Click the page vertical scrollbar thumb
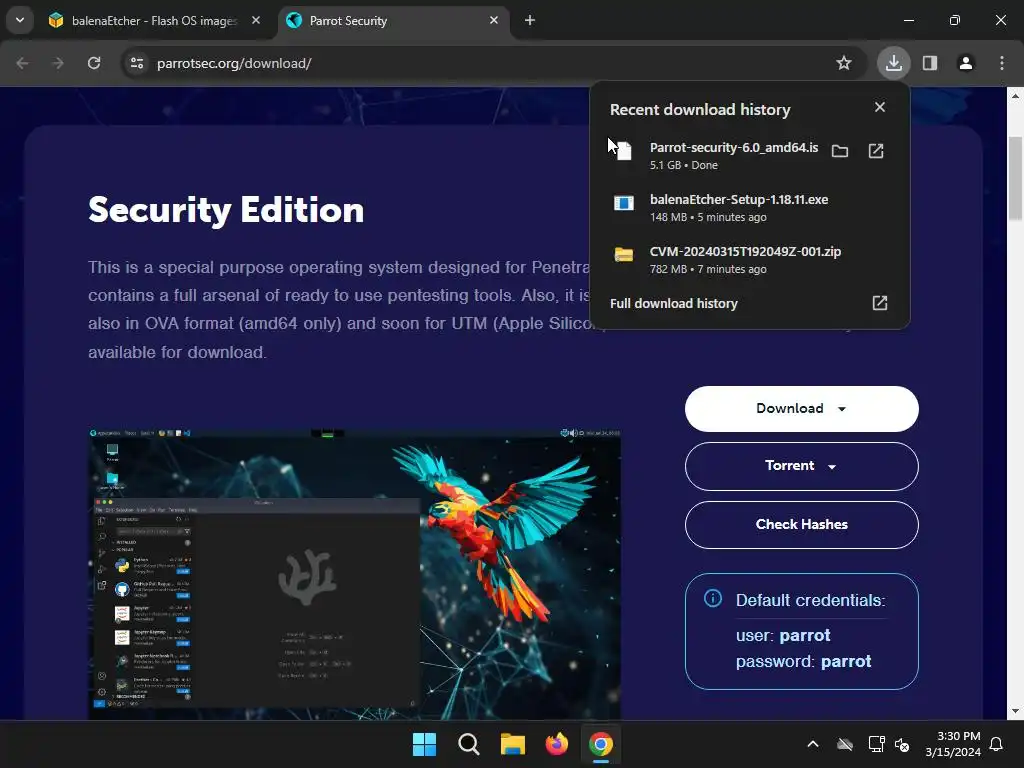Screen dimensions: 1024x768 point(1015,178)
